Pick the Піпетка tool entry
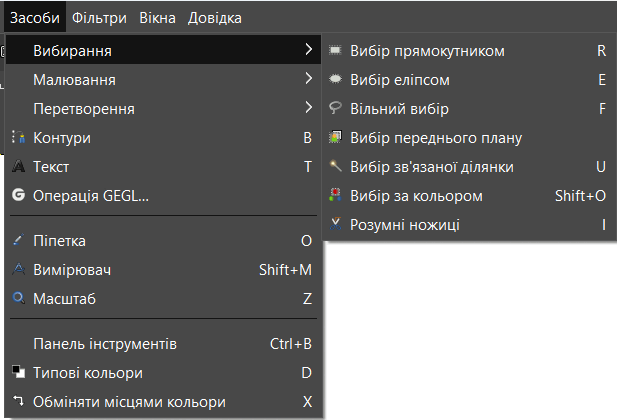 click(x=163, y=241)
